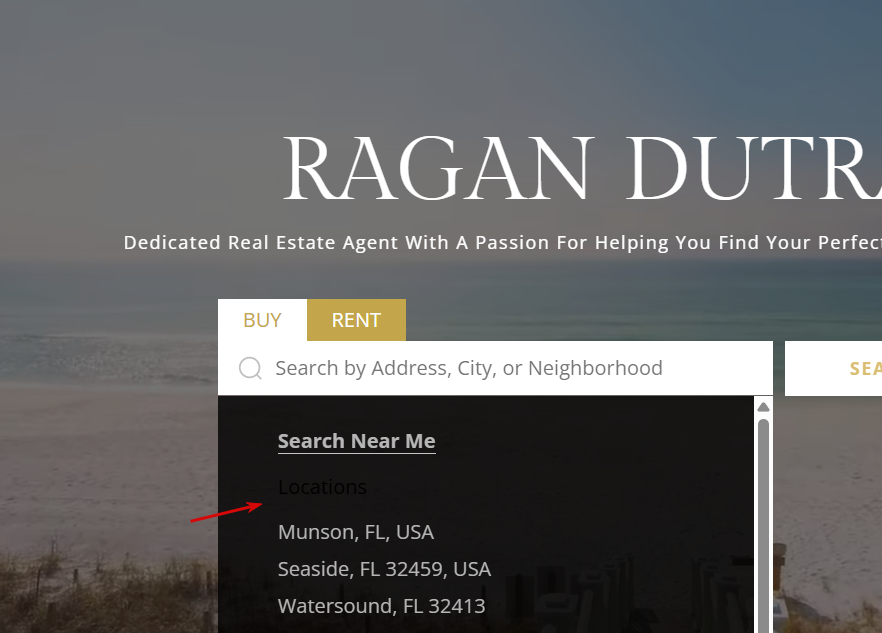Switch to the BUY tab
This screenshot has height=633, width=882.
pyautogui.click(x=262, y=320)
